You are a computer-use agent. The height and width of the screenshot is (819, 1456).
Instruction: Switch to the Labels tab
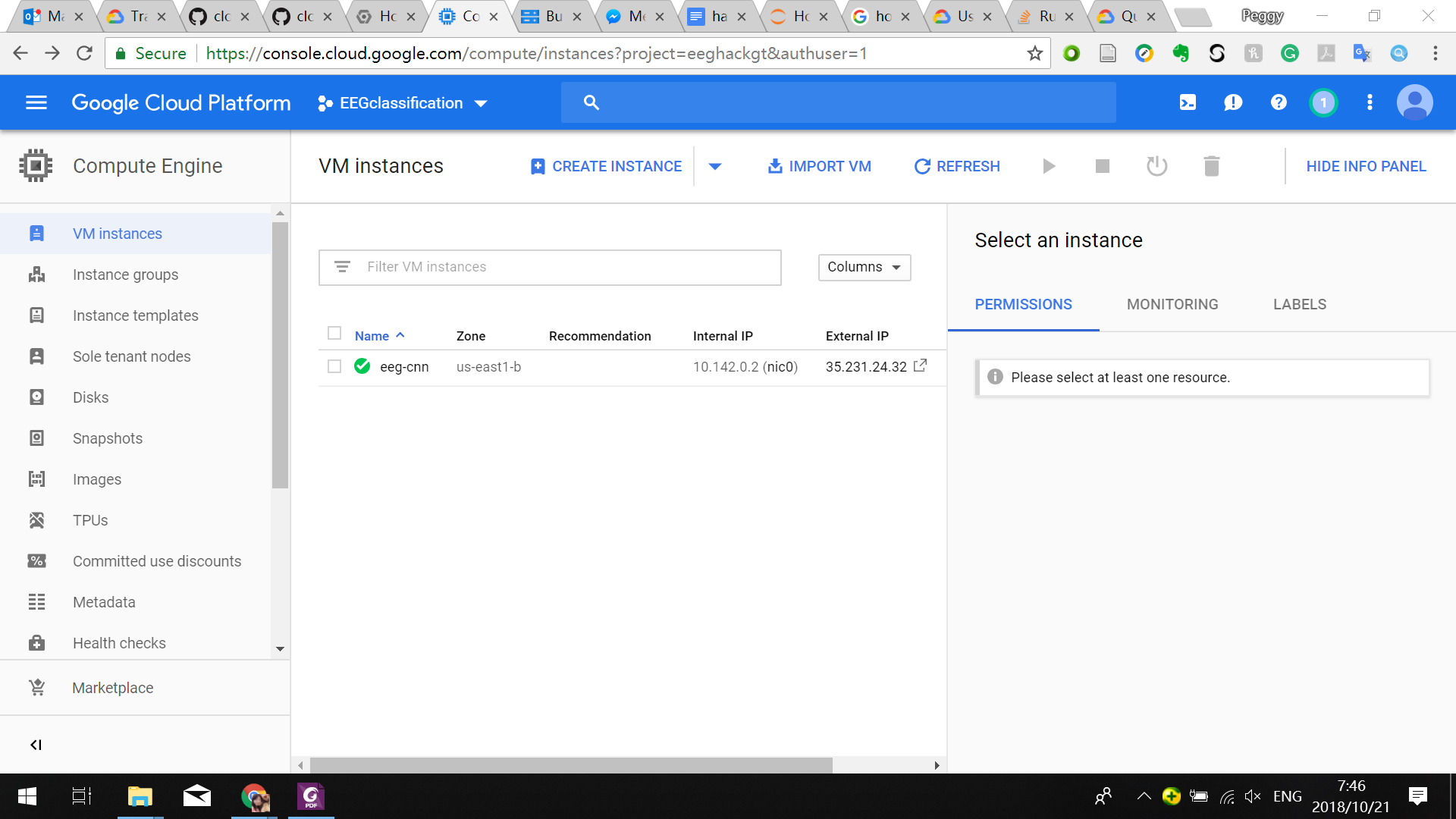(x=1299, y=304)
